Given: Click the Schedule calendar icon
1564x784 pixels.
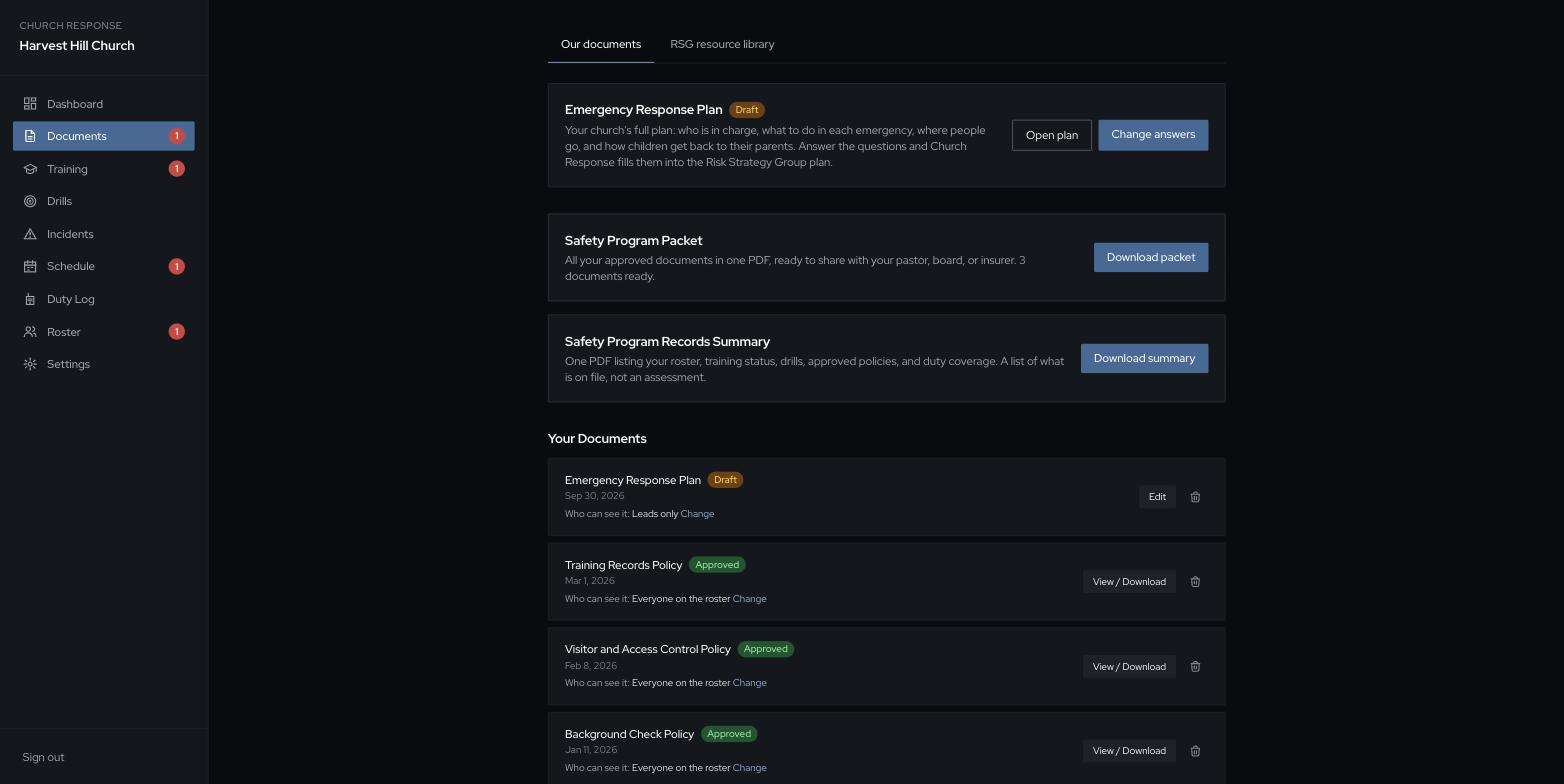Looking at the screenshot, I should point(30,266).
